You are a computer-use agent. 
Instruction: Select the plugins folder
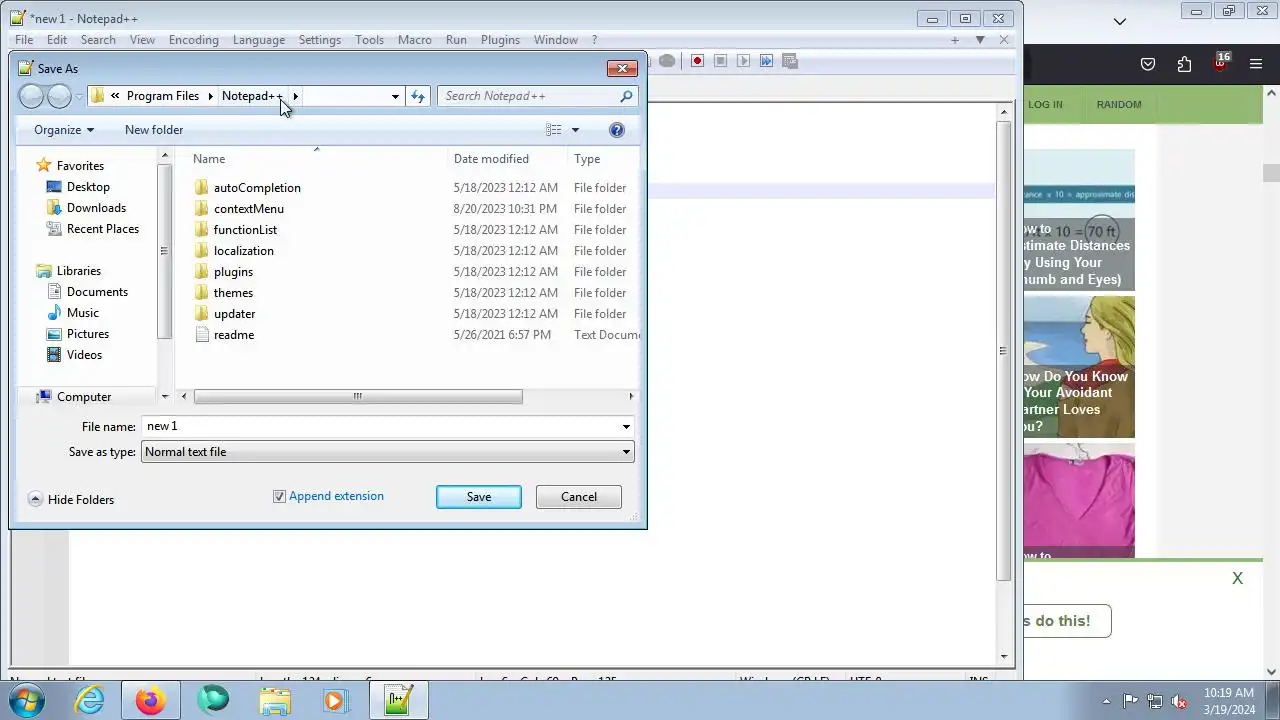[x=233, y=272]
